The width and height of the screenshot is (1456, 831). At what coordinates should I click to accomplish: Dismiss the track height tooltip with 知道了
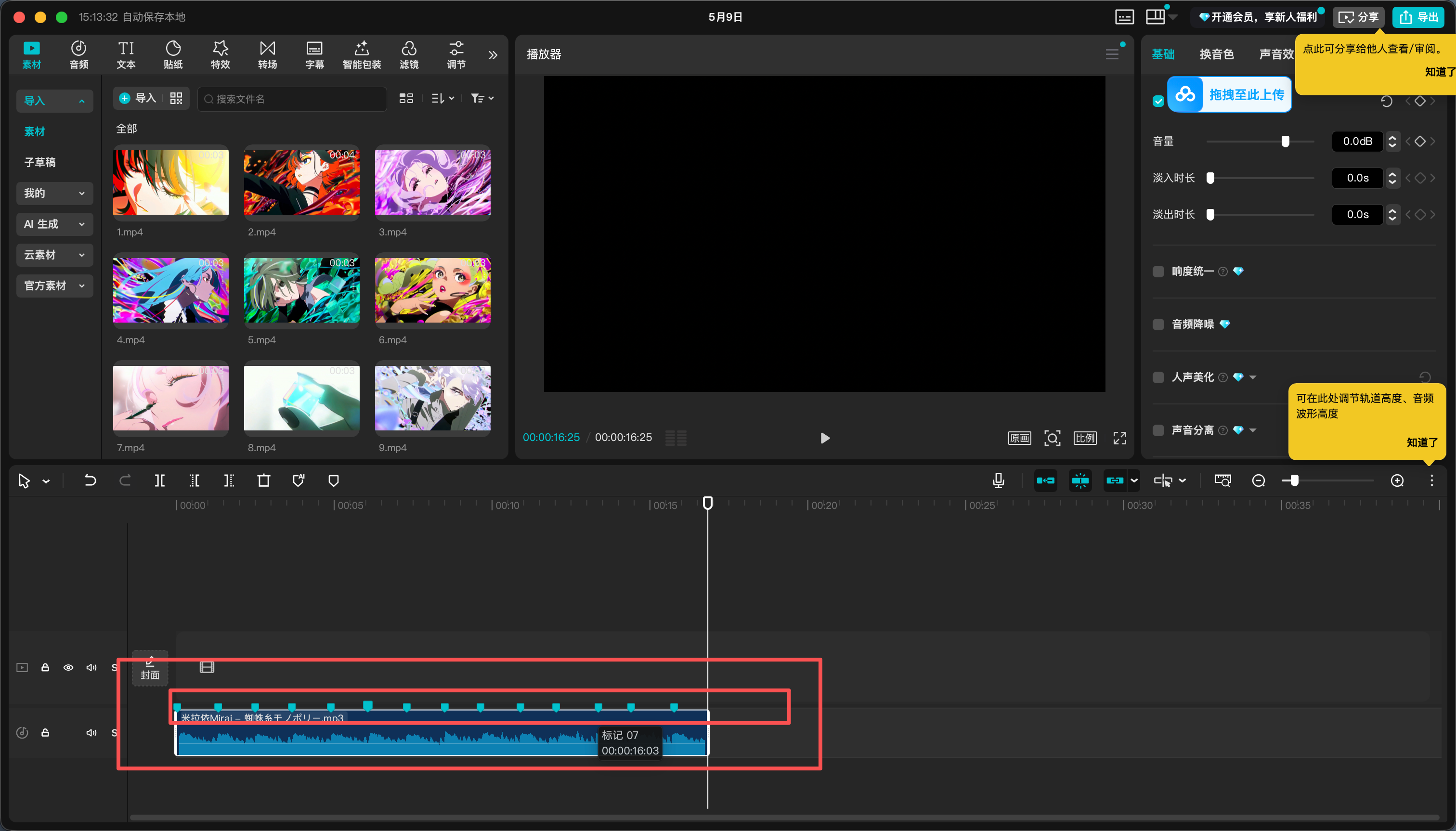[x=1422, y=442]
